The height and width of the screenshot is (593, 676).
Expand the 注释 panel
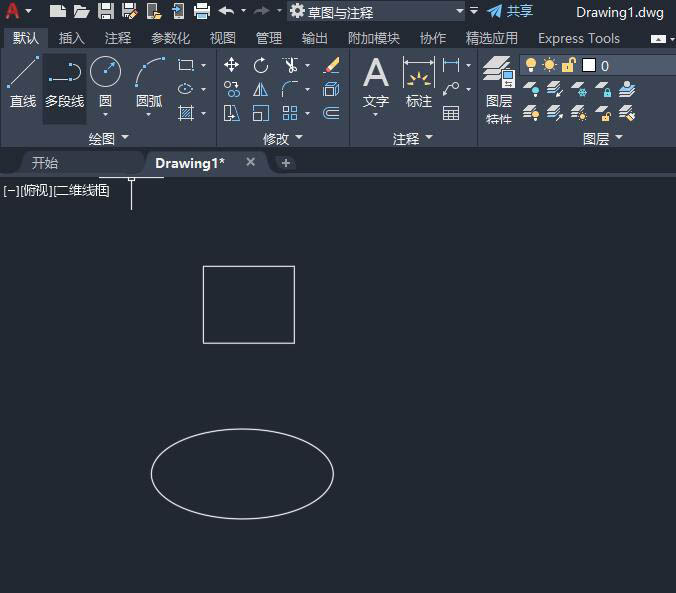coord(413,138)
